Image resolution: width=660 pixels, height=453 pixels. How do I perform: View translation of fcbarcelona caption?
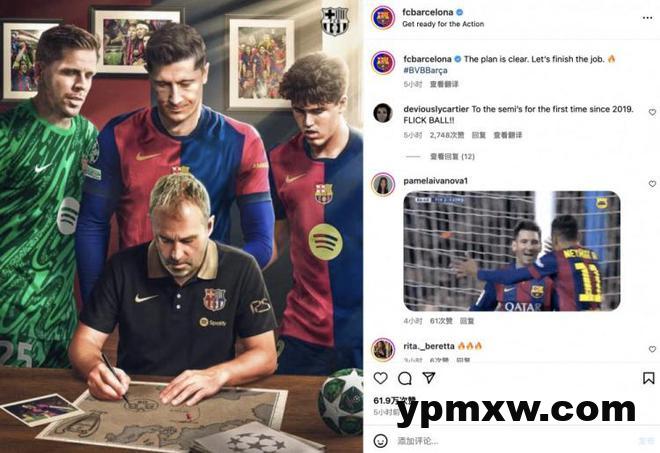tap(444, 84)
